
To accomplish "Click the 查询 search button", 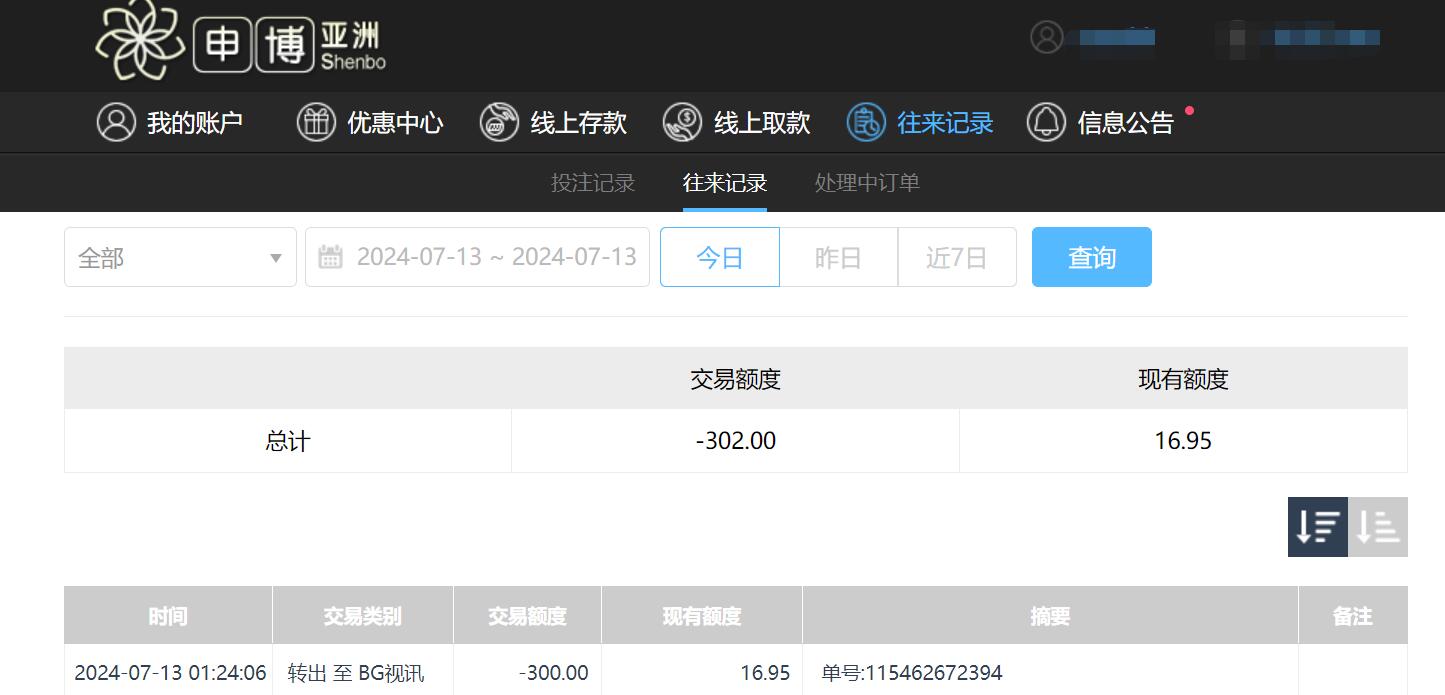I will coord(1091,256).
